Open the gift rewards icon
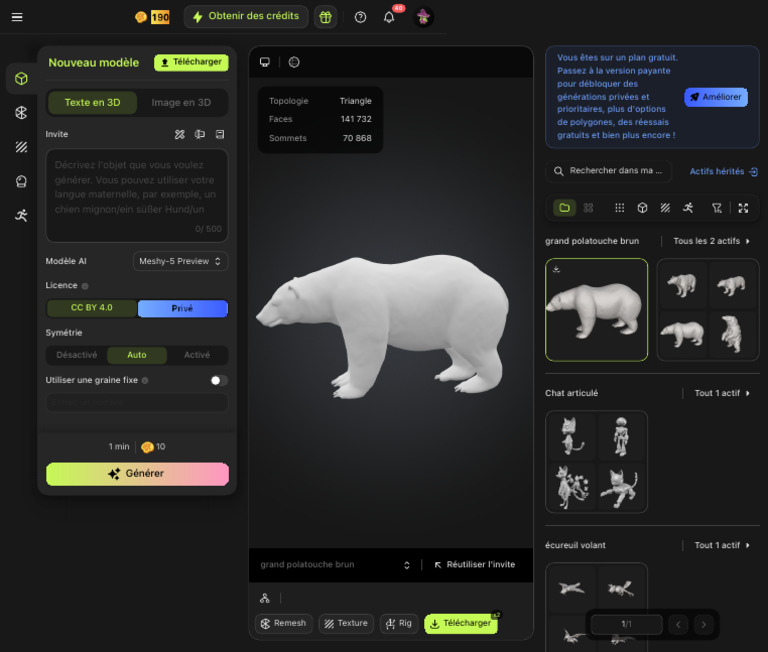The height and width of the screenshot is (652, 768). [x=325, y=17]
